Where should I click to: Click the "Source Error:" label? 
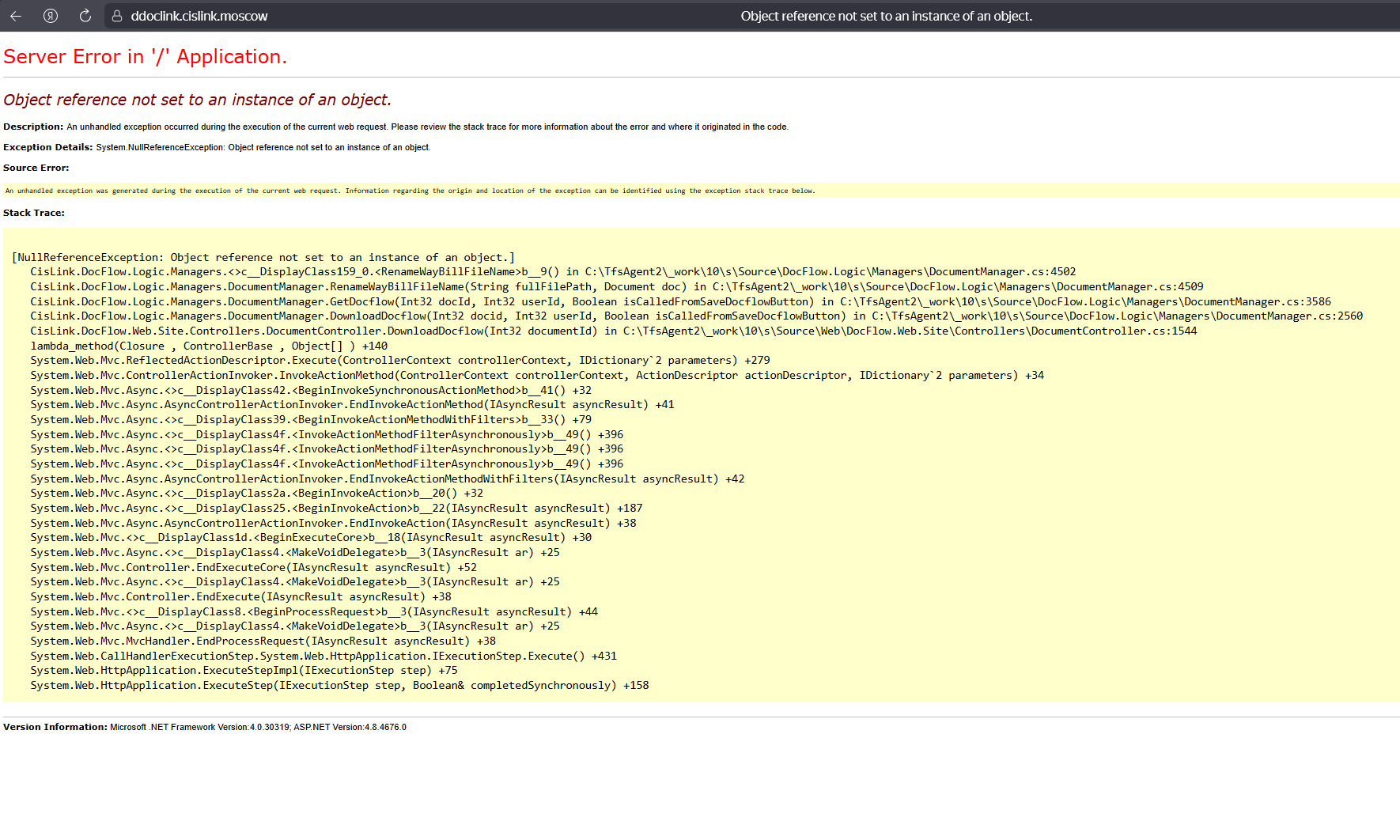(36, 168)
